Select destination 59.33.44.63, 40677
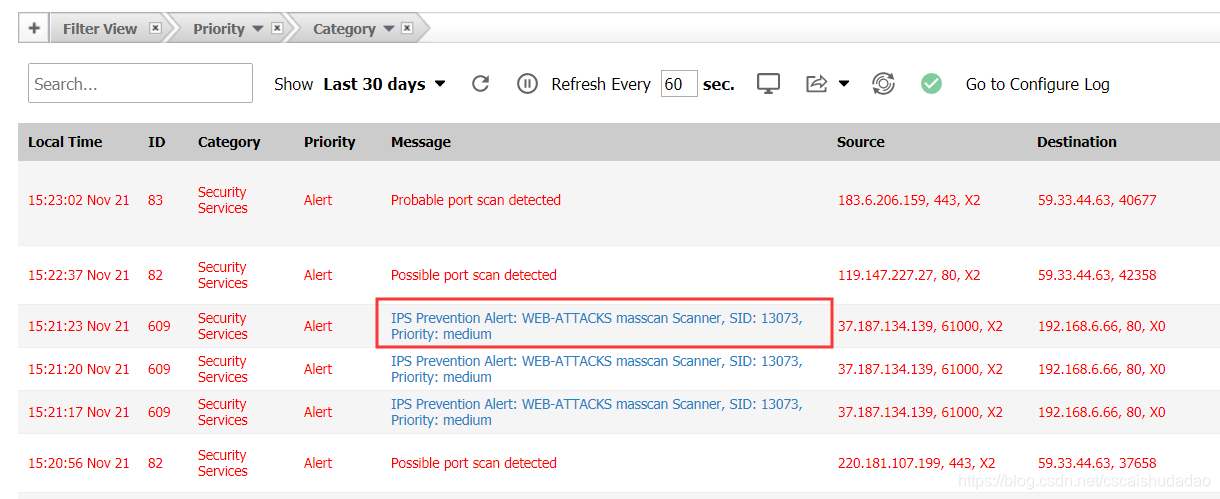Viewport: 1220px width, 499px height. [x=1097, y=200]
